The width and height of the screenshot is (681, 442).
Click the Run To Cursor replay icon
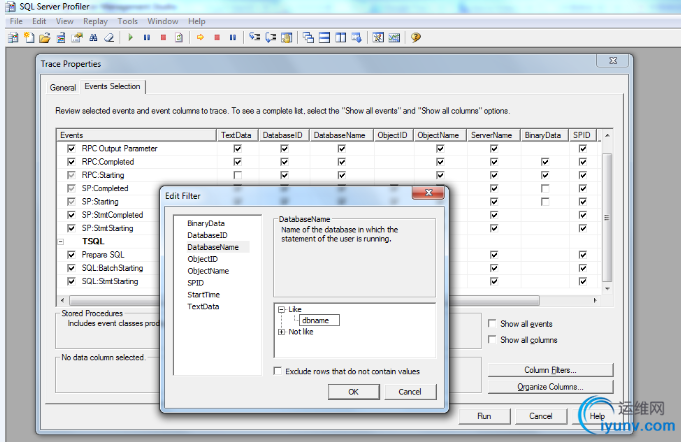tap(271, 38)
